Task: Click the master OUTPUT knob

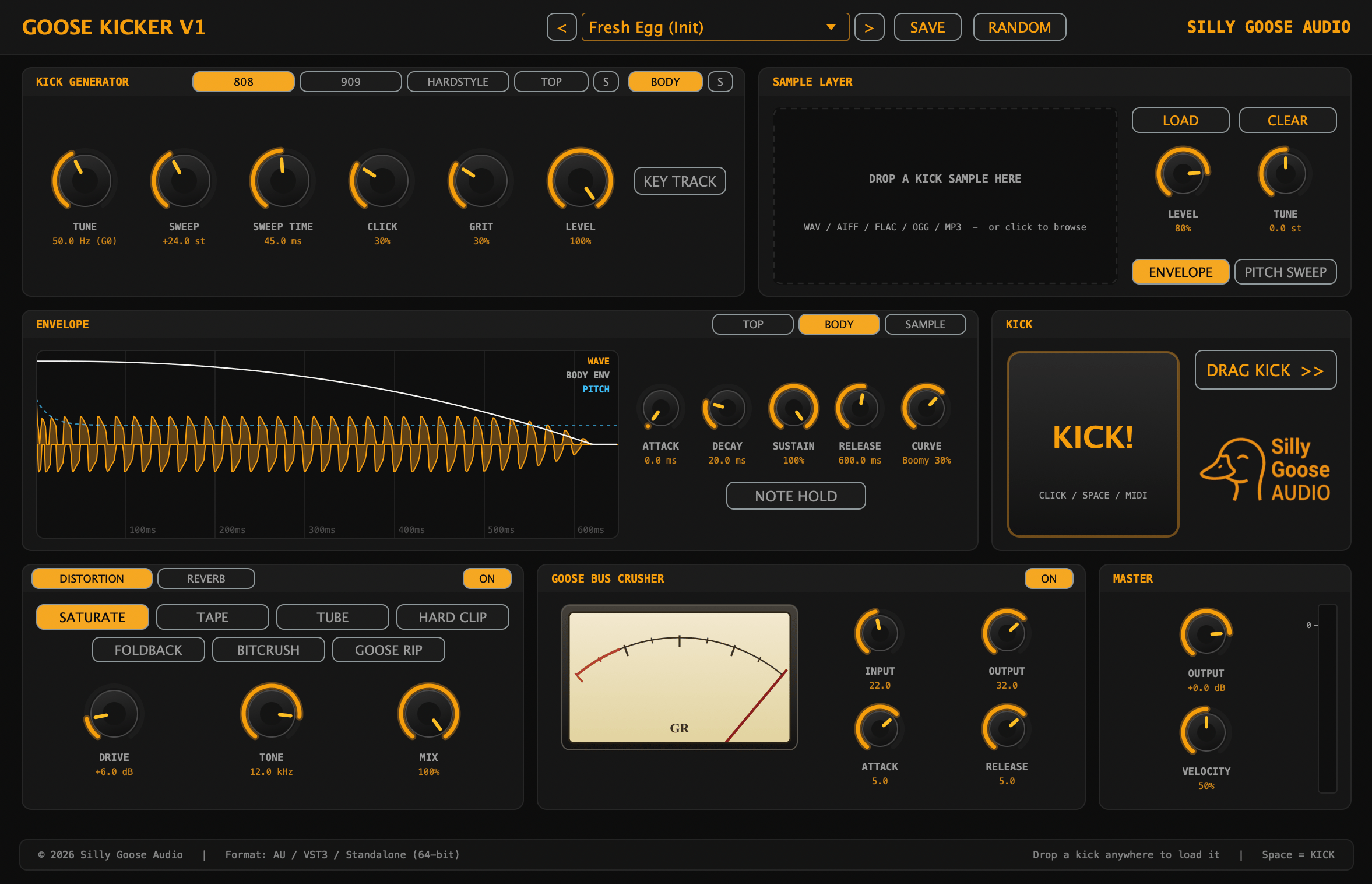Action: click(x=1206, y=634)
